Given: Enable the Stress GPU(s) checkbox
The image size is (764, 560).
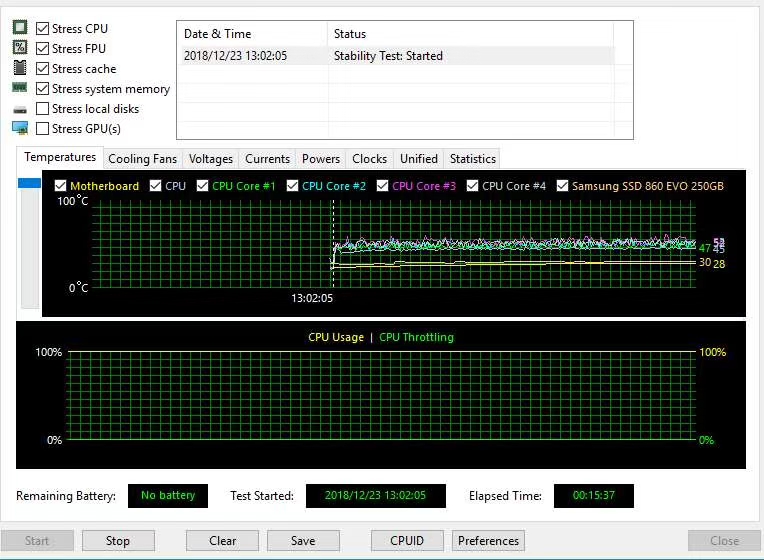Looking at the screenshot, I should (x=42, y=129).
